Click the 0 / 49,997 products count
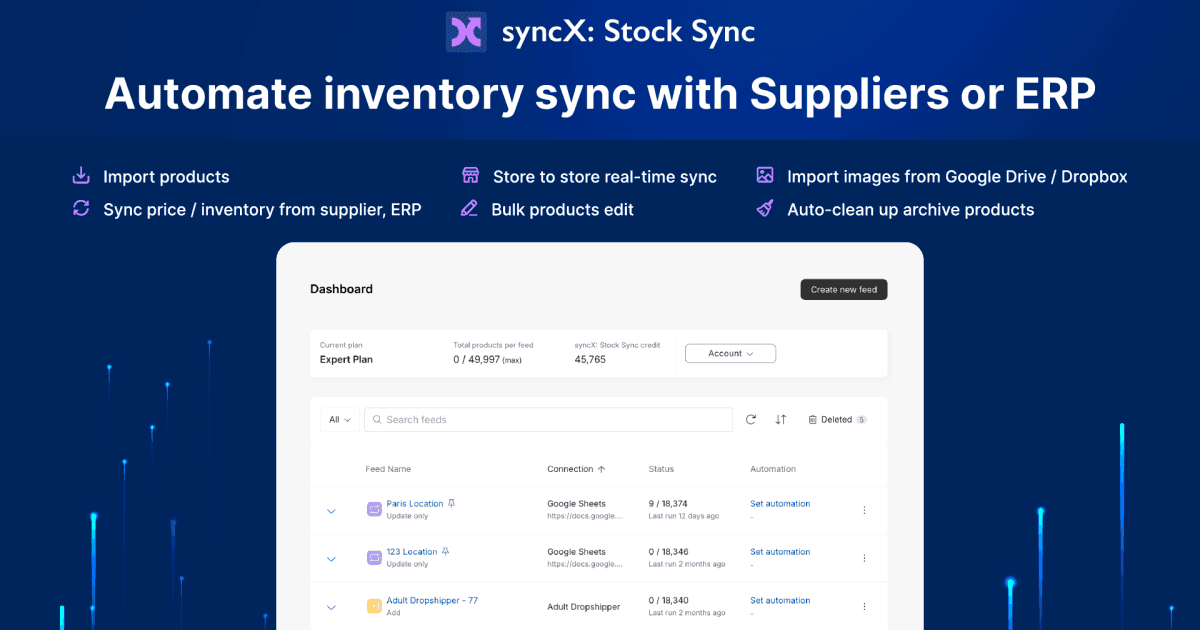 click(488, 359)
